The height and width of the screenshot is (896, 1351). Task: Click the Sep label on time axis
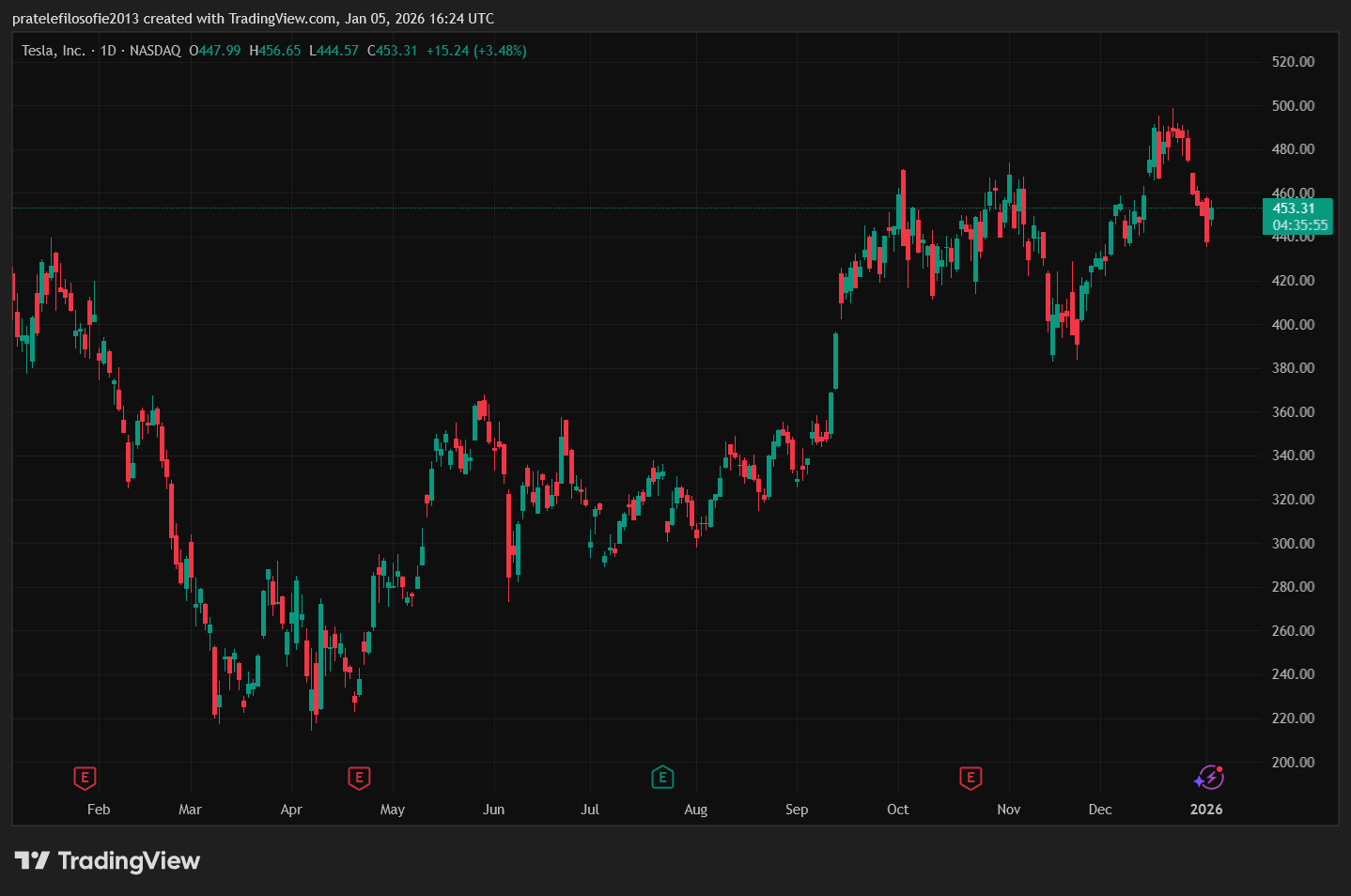tap(797, 810)
